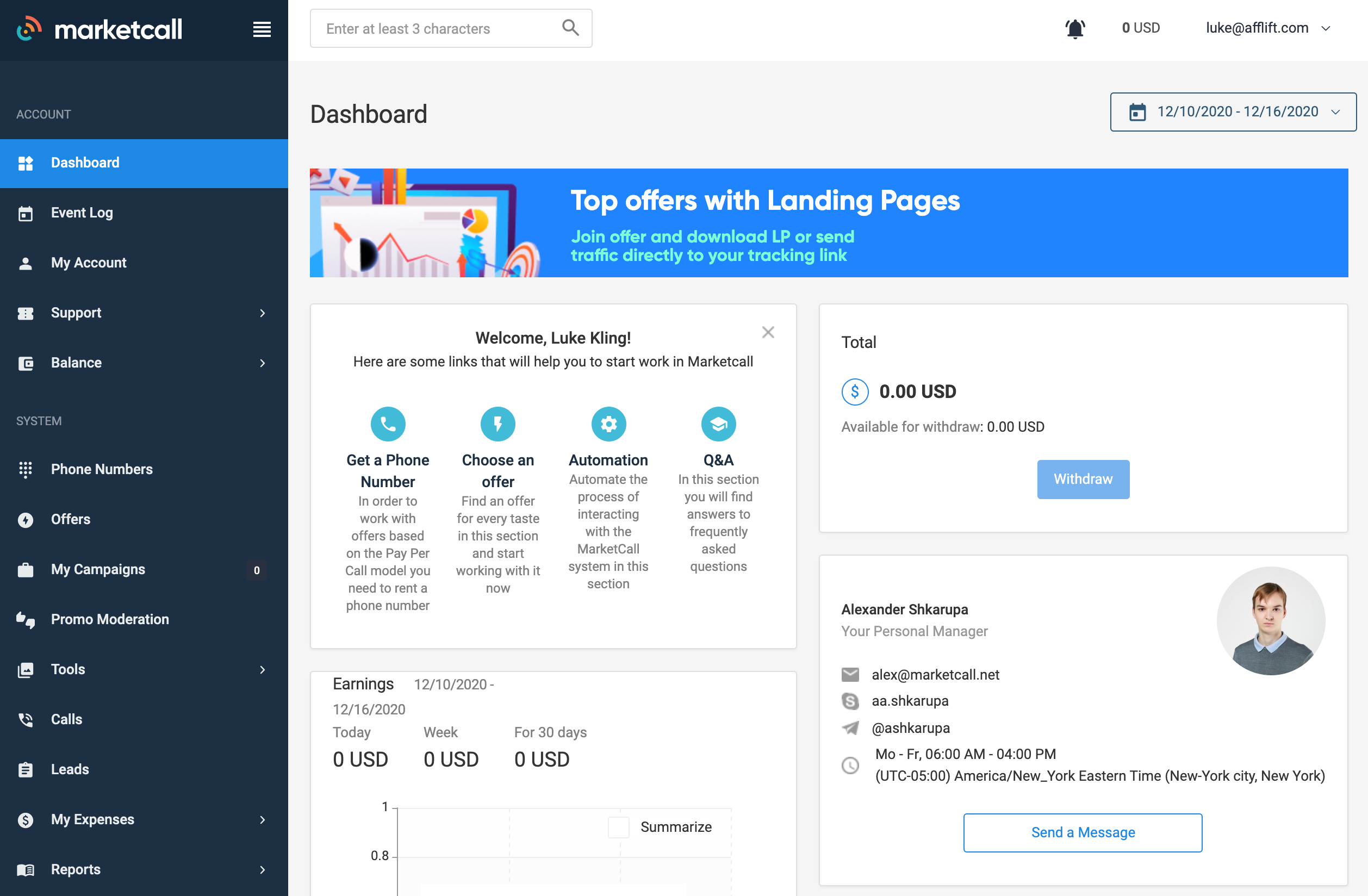Enable the Summarize checkbox on earnings chart
Image resolution: width=1368 pixels, height=896 pixels.
click(x=618, y=827)
